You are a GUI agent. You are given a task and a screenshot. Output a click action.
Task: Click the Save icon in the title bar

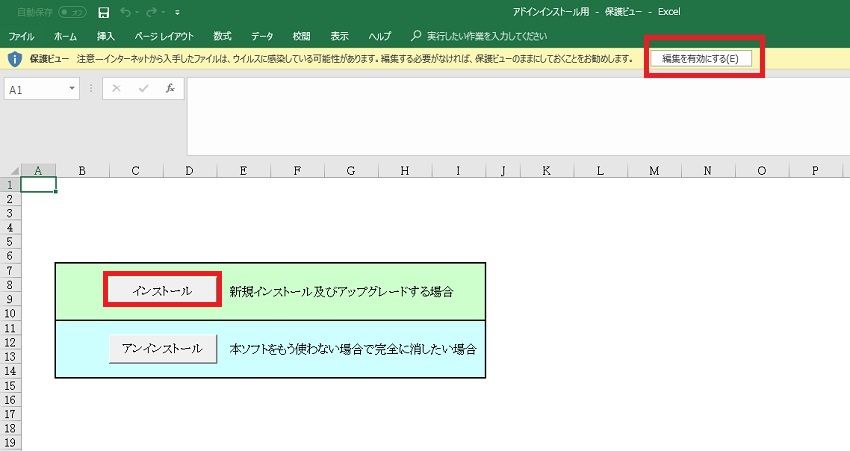(104, 13)
